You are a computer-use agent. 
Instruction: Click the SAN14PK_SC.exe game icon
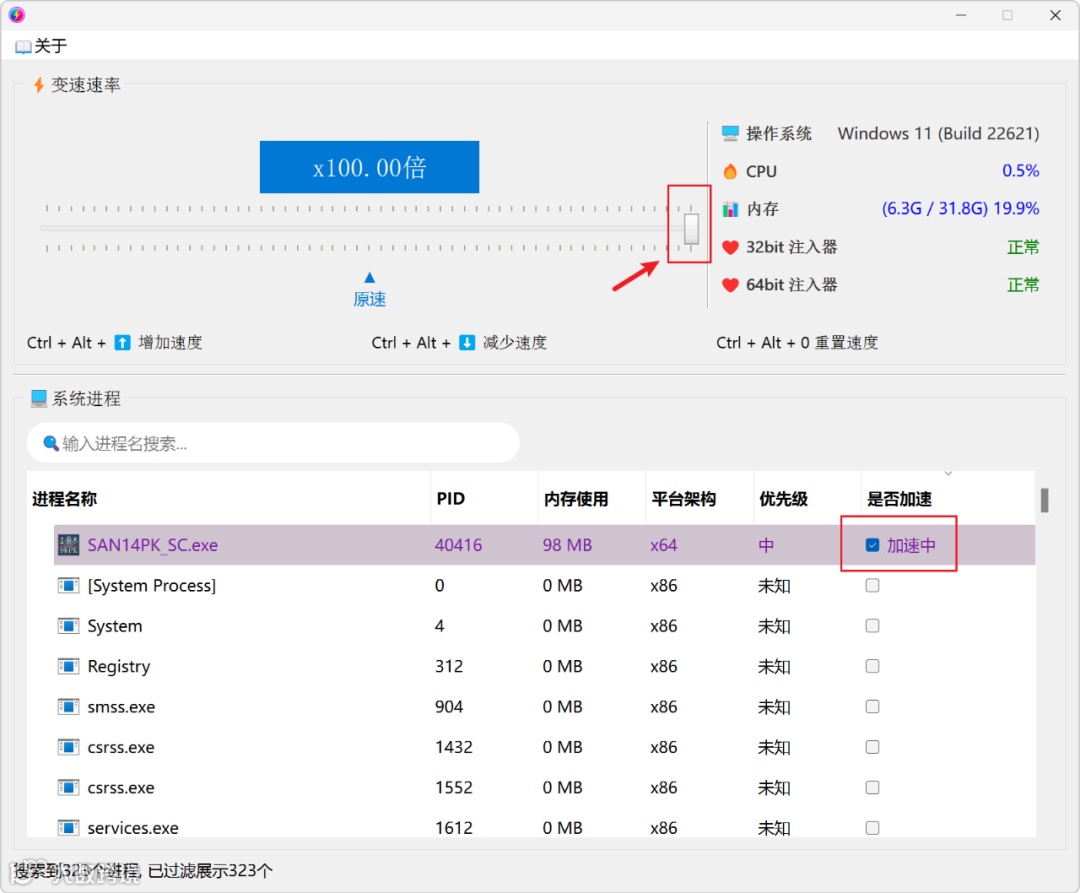coord(68,545)
